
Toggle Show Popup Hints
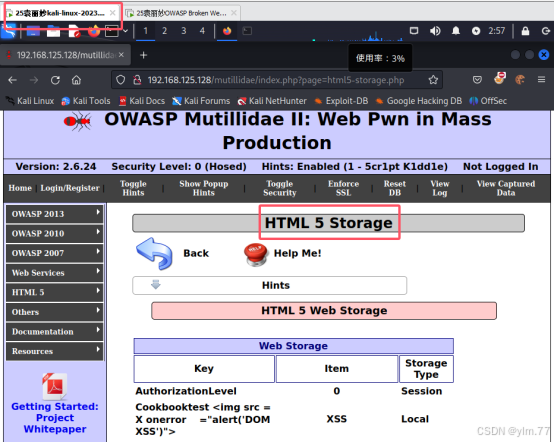pos(204,188)
